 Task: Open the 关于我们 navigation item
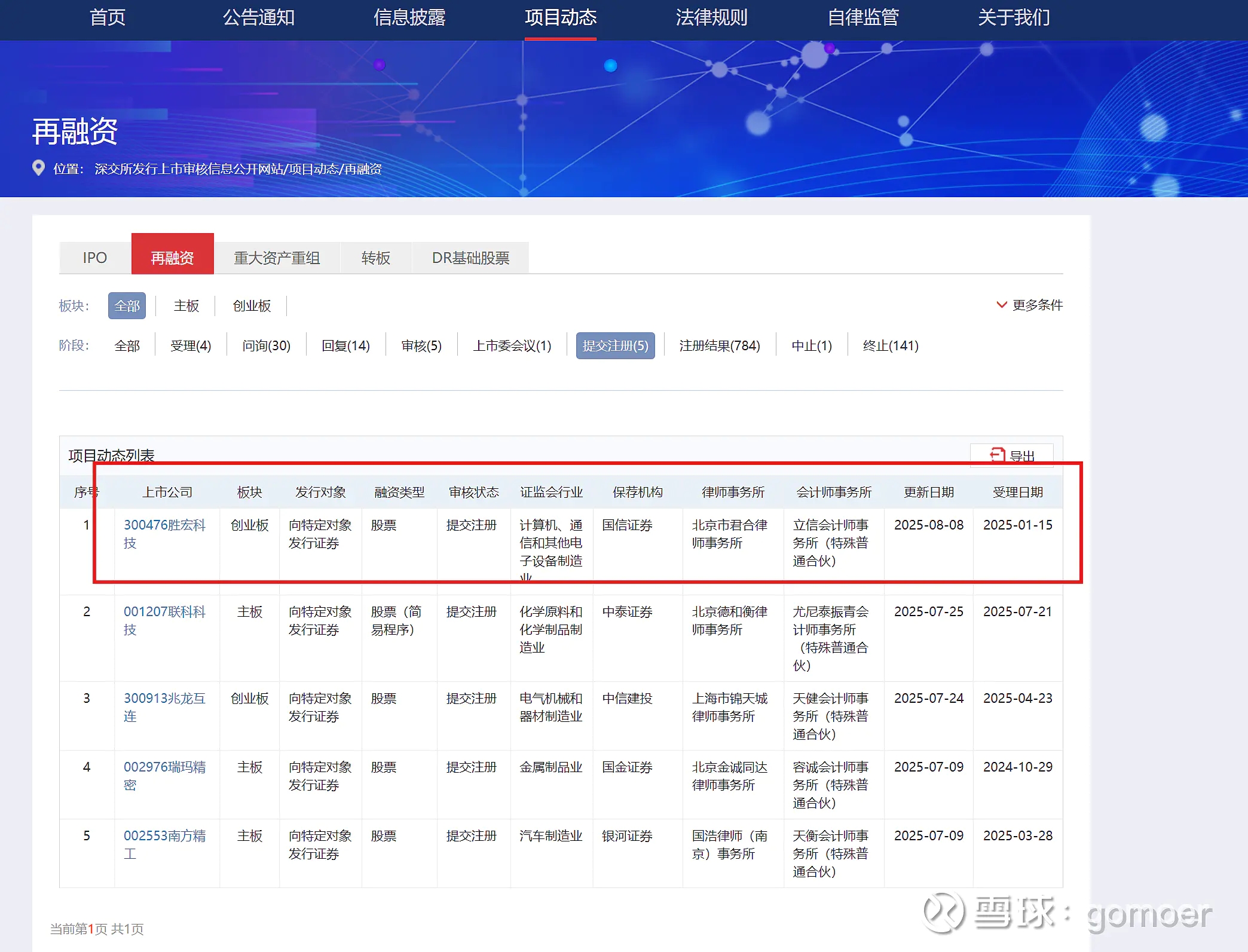coord(1014,17)
